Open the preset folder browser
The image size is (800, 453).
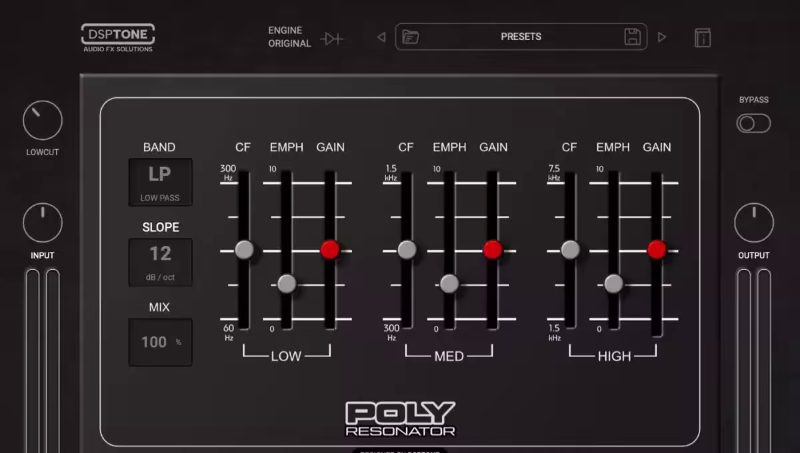[410, 37]
